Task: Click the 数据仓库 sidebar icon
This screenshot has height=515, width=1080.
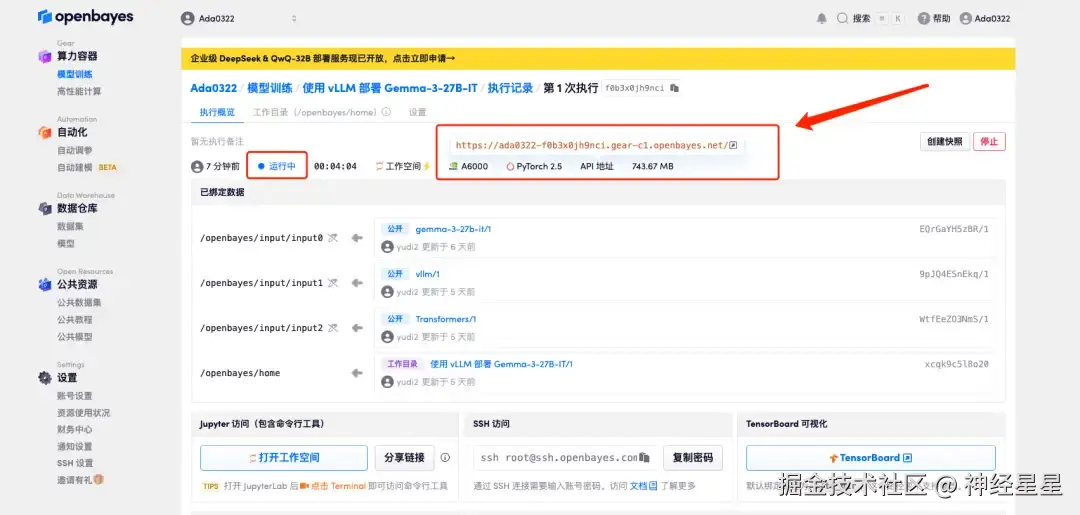Action: pyautogui.click(x=45, y=209)
